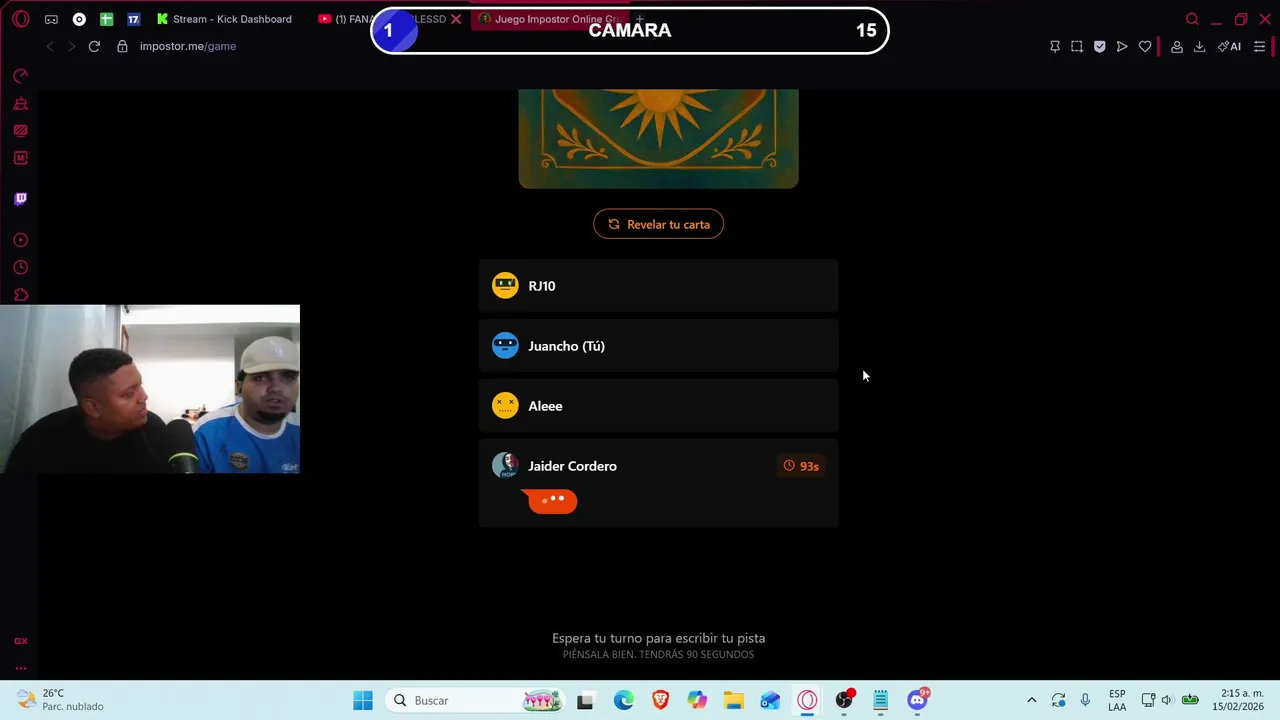Viewport: 1280px width, 720px height.
Task: Click Aleee's yellow avatar icon
Action: pyautogui.click(x=505, y=406)
